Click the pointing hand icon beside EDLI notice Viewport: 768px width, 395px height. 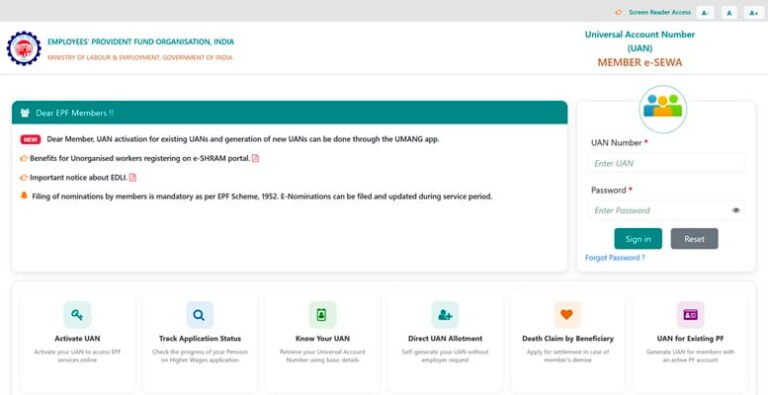point(24,177)
